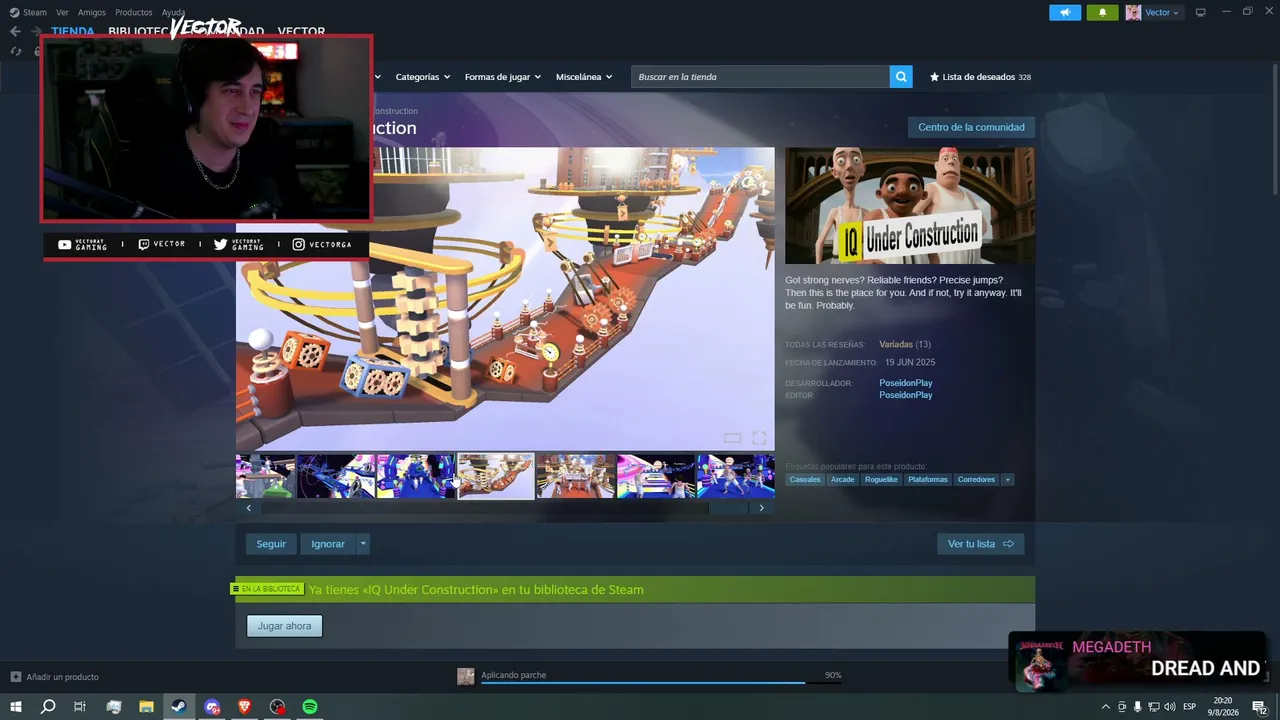Open Lista de deseados

point(980,77)
